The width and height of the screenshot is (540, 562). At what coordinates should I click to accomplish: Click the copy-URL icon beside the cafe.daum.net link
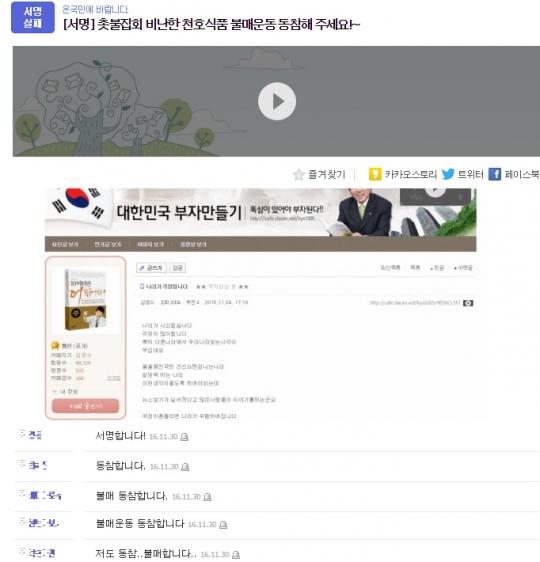tap(468, 303)
